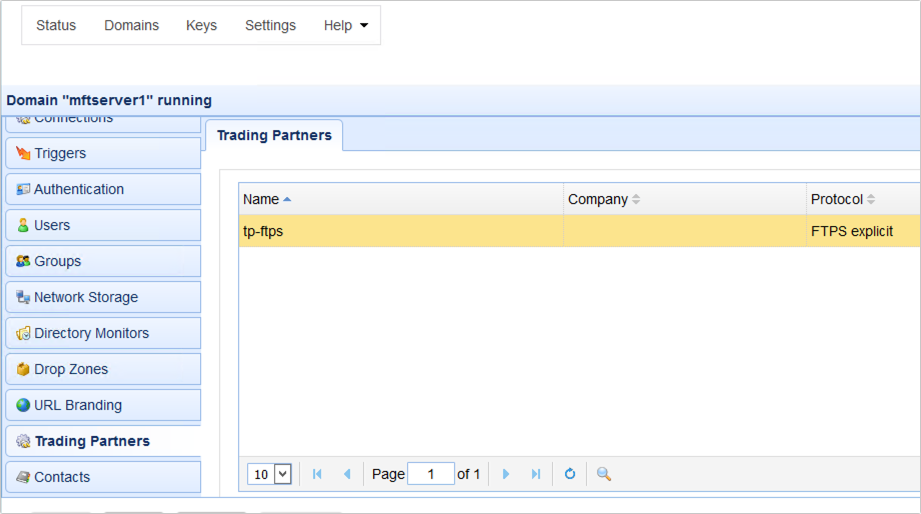Screen dimensions: 921x514
Task: Open Directory Monitors in the sidebar
Action: (103, 333)
